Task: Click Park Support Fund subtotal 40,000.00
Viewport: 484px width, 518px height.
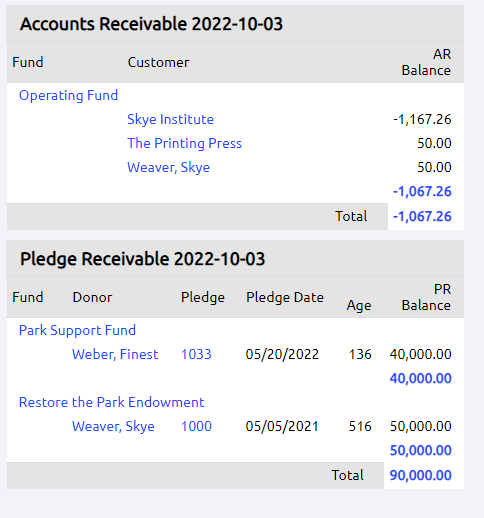Action: click(x=420, y=379)
